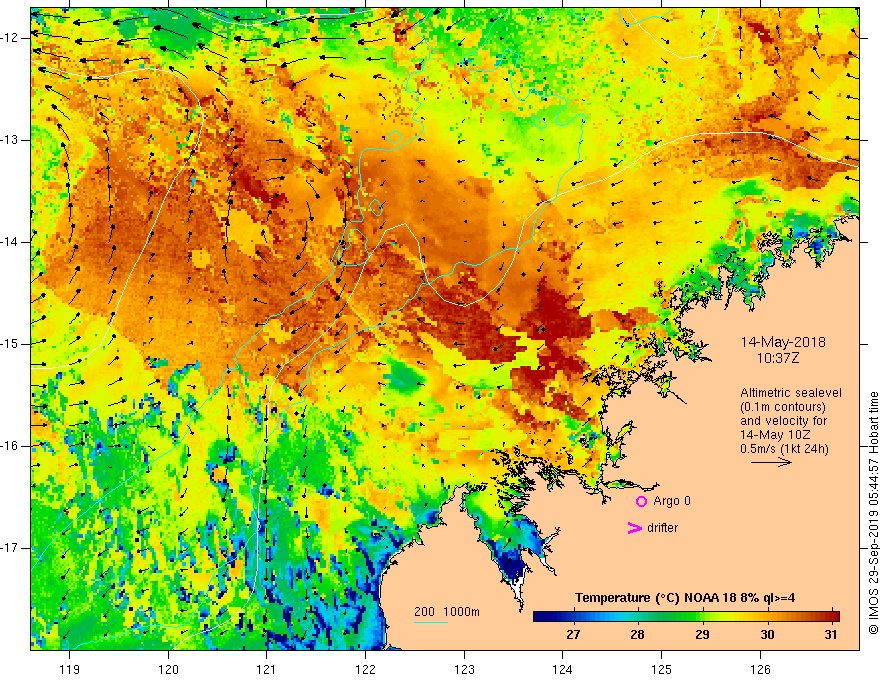
Task: Click the 'and velocity for' legend line
Action: tap(783, 421)
